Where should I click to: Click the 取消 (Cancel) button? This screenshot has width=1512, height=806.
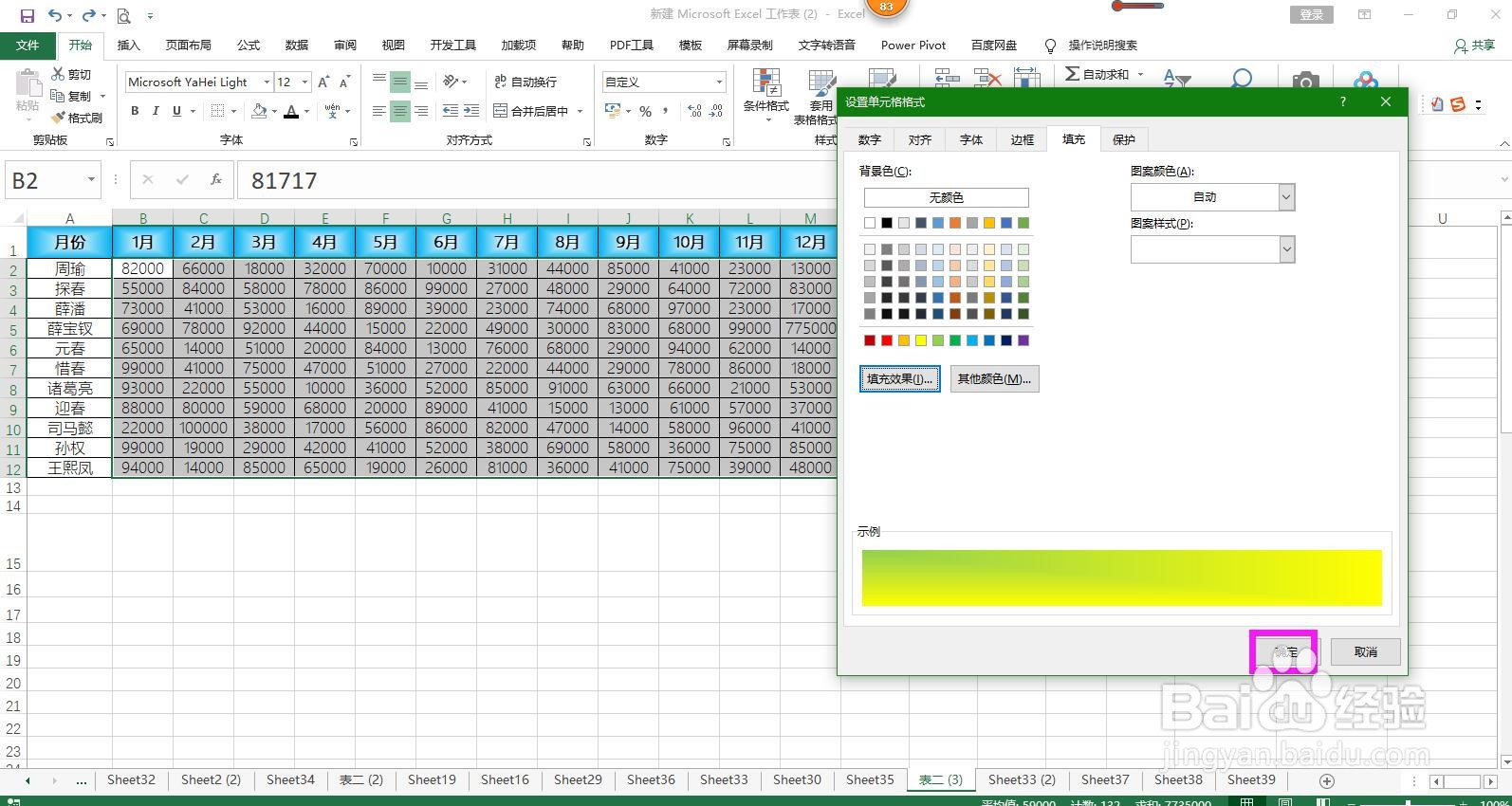click(x=1365, y=651)
